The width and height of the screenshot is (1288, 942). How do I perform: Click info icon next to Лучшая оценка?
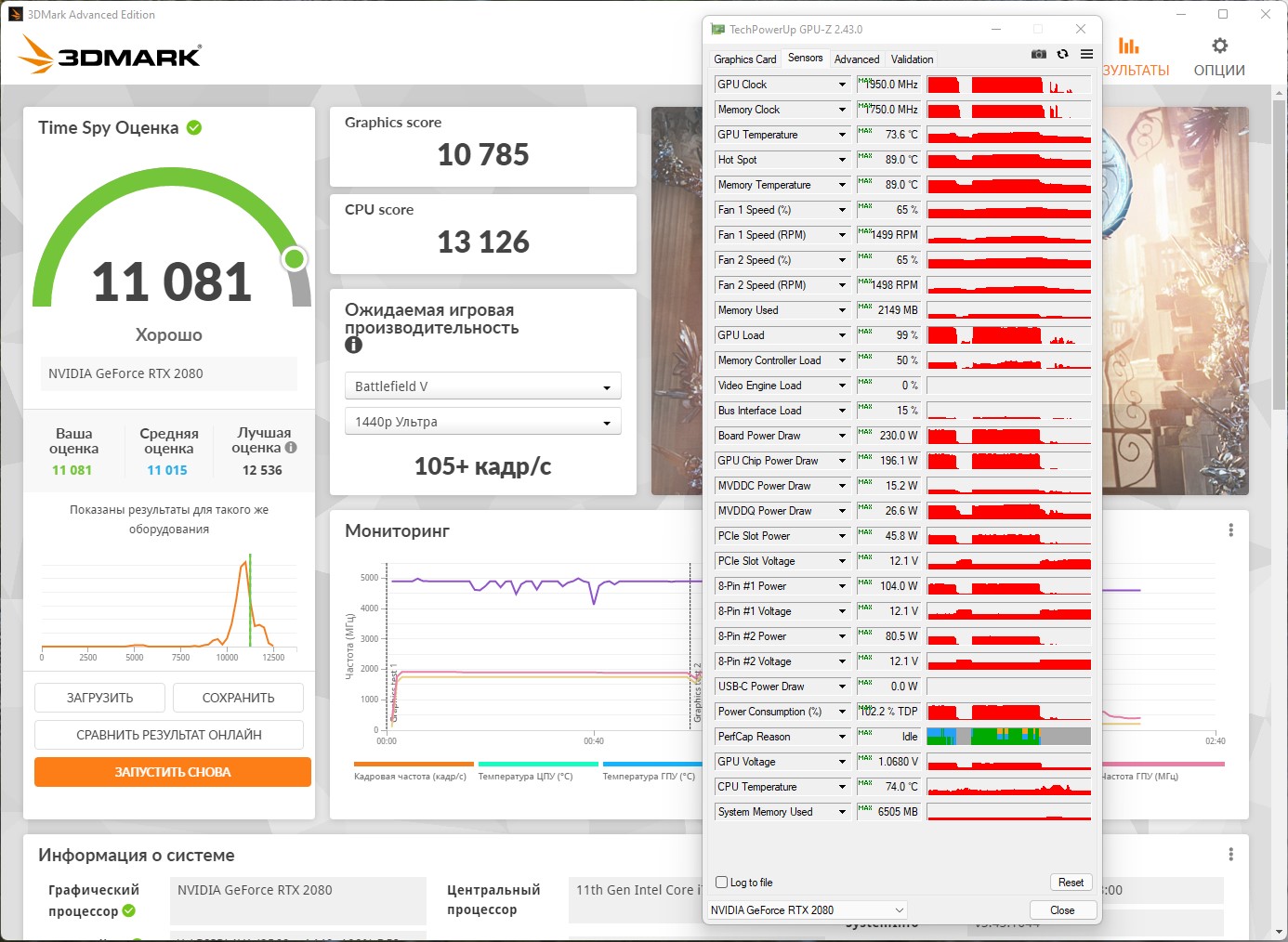tap(291, 448)
